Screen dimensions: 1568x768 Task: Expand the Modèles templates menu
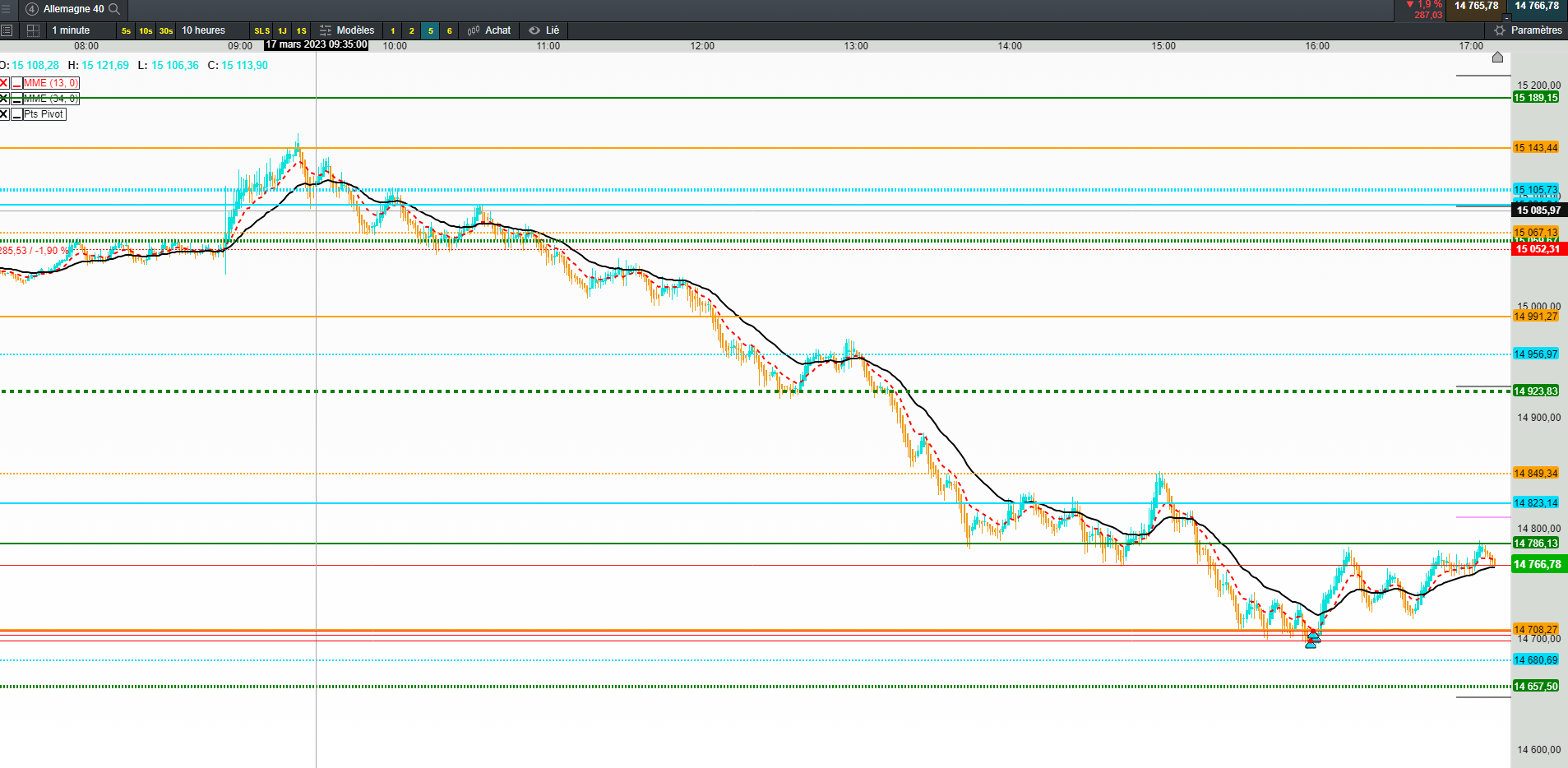pyautogui.click(x=347, y=30)
